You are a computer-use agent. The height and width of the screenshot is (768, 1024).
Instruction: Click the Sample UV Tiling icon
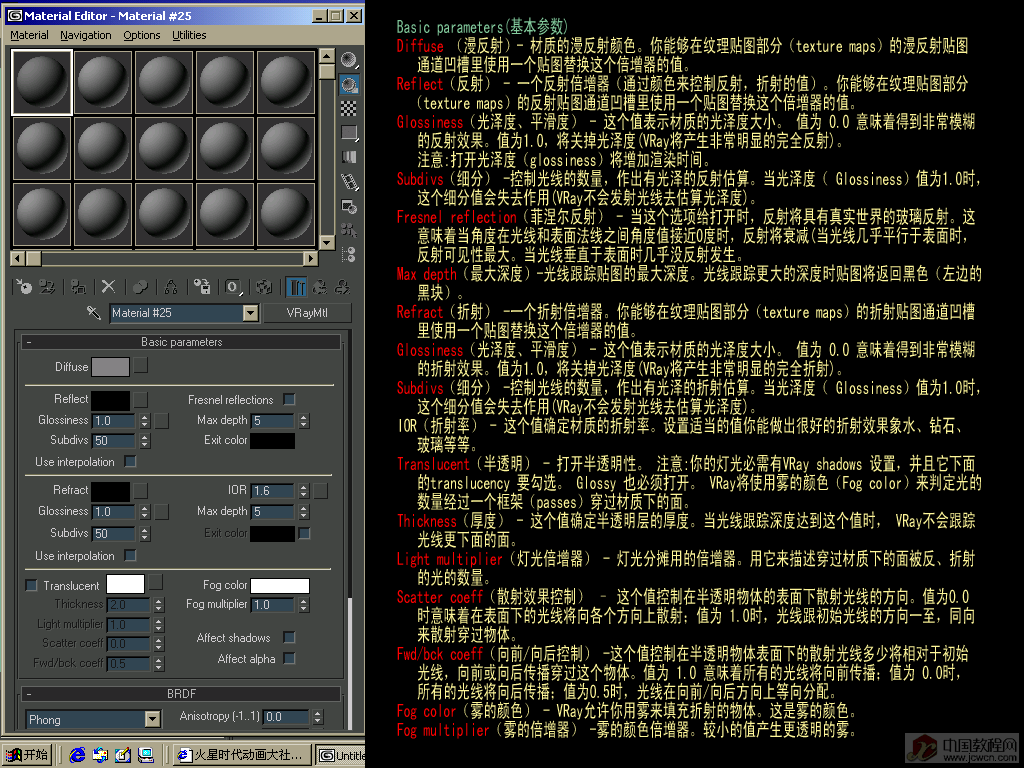349,133
